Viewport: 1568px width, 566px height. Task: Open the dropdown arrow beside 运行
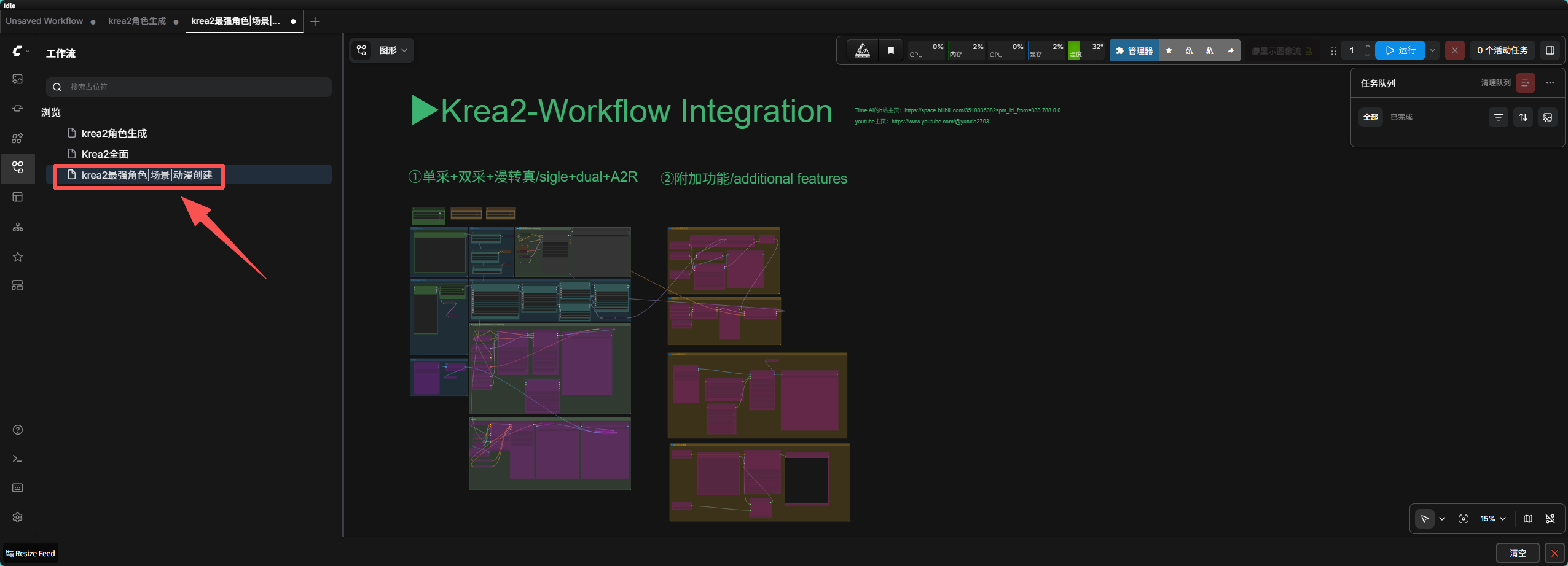pos(1433,51)
